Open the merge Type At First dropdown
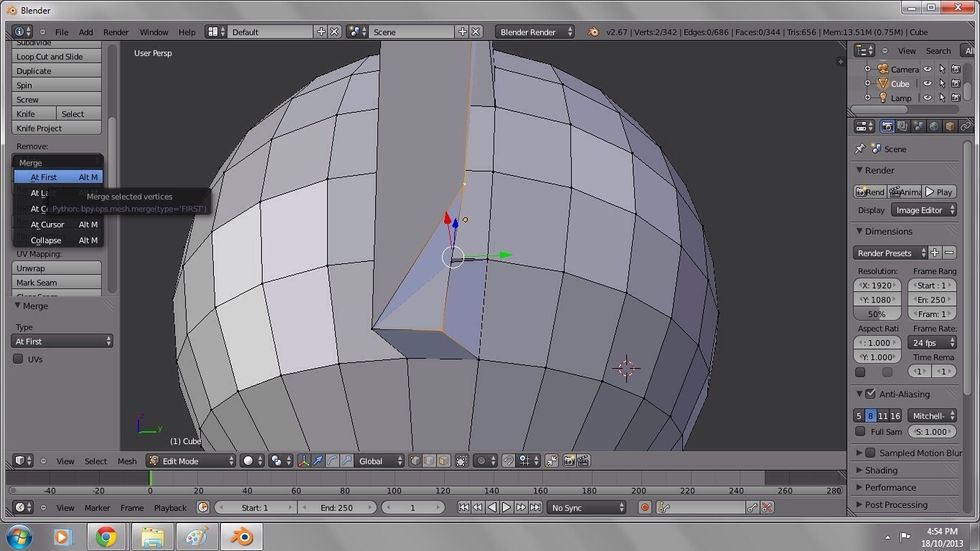The image size is (980, 551). [62, 341]
